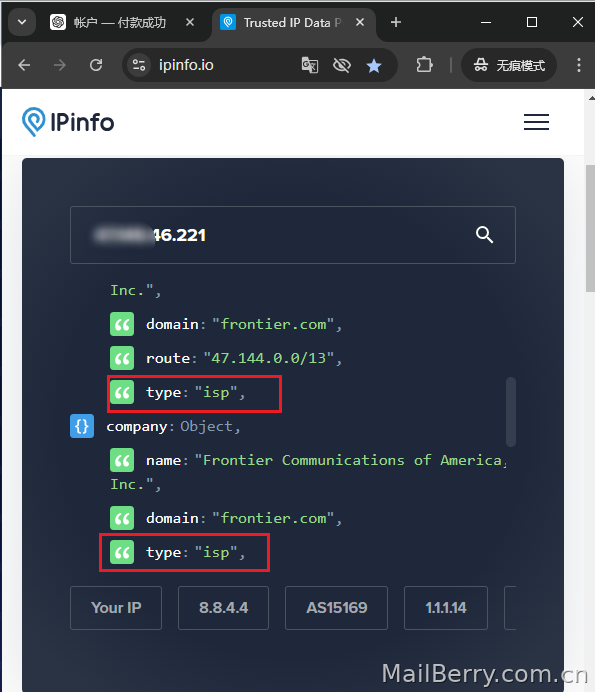
Task: Click quote icon beside name field
Action: pyautogui.click(x=122, y=461)
